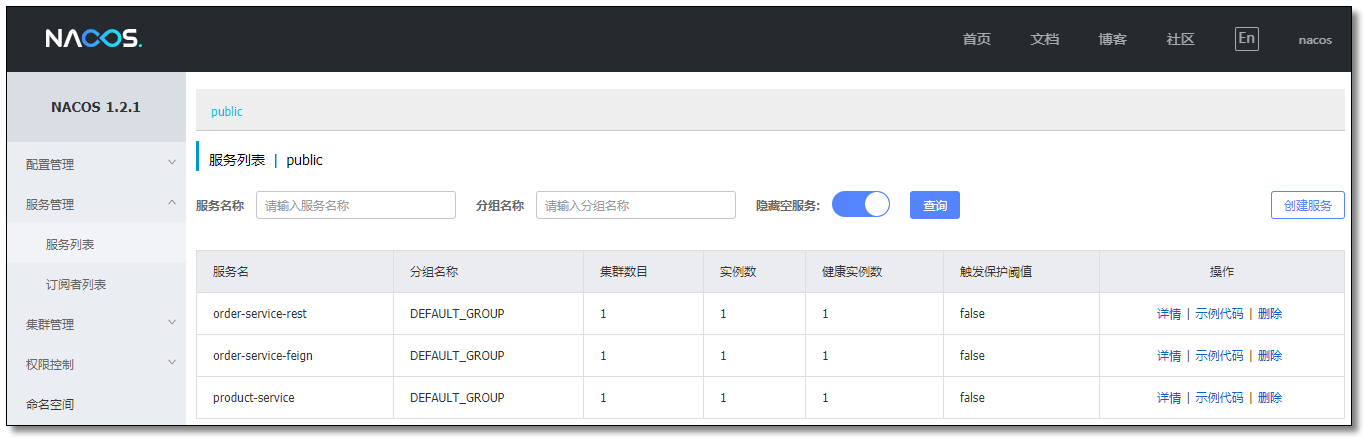This screenshot has height=438, width=1364.
Task: Open the nacos user menu
Action: 1315,40
